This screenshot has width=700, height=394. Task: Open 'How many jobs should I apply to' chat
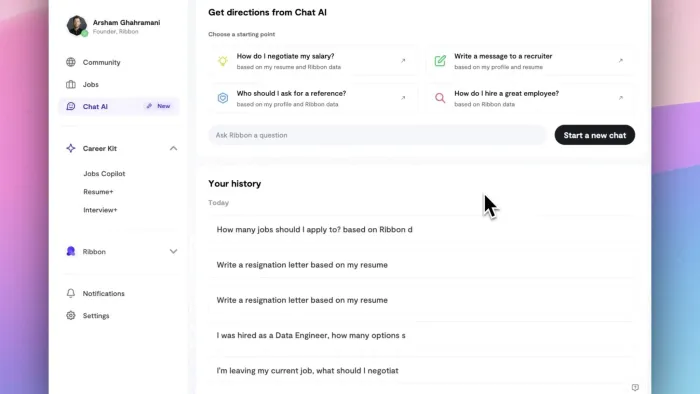pyautogui.click(x=421, y=229)
